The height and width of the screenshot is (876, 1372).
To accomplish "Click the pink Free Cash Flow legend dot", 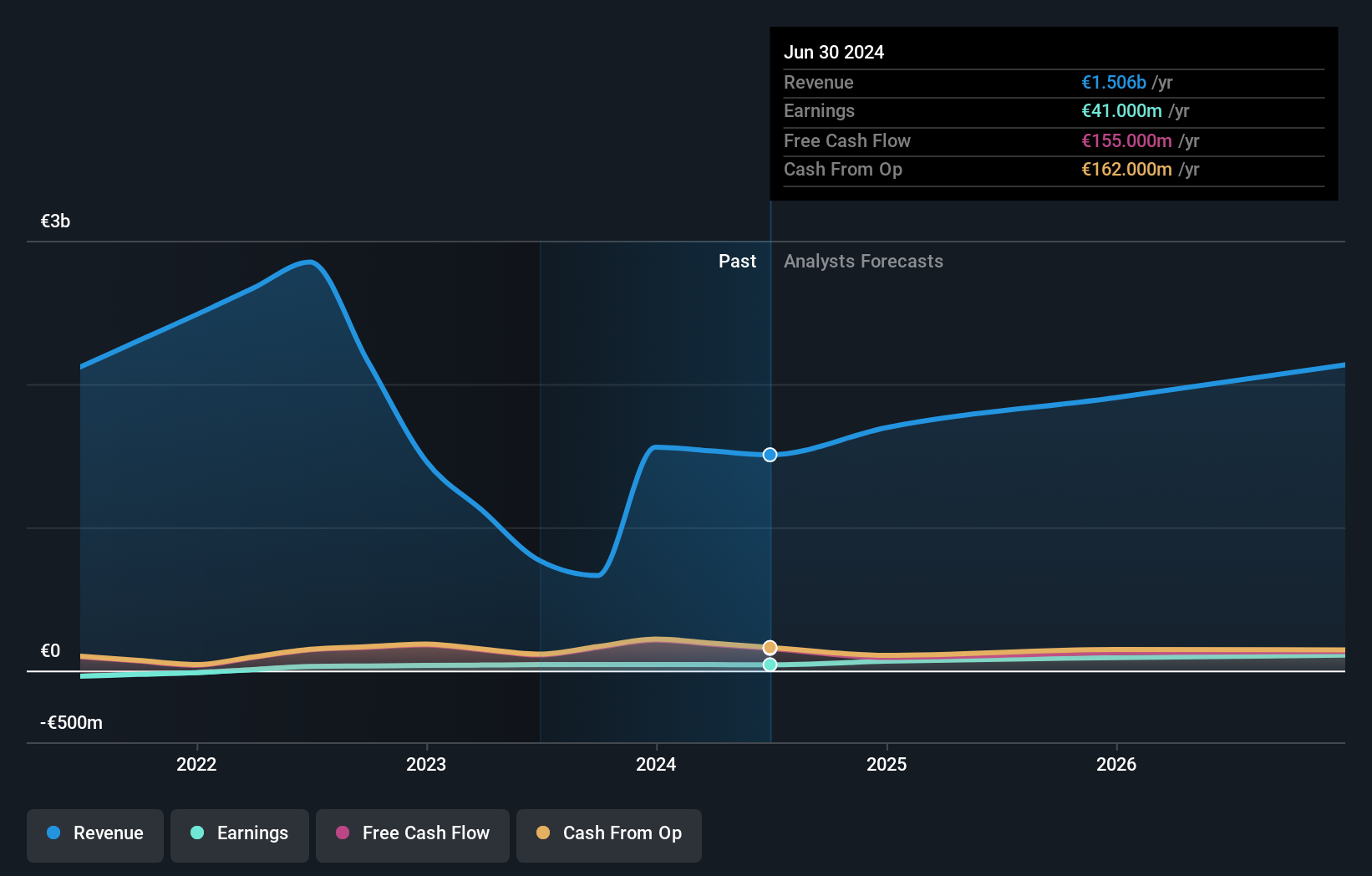I will pos(343,833).
